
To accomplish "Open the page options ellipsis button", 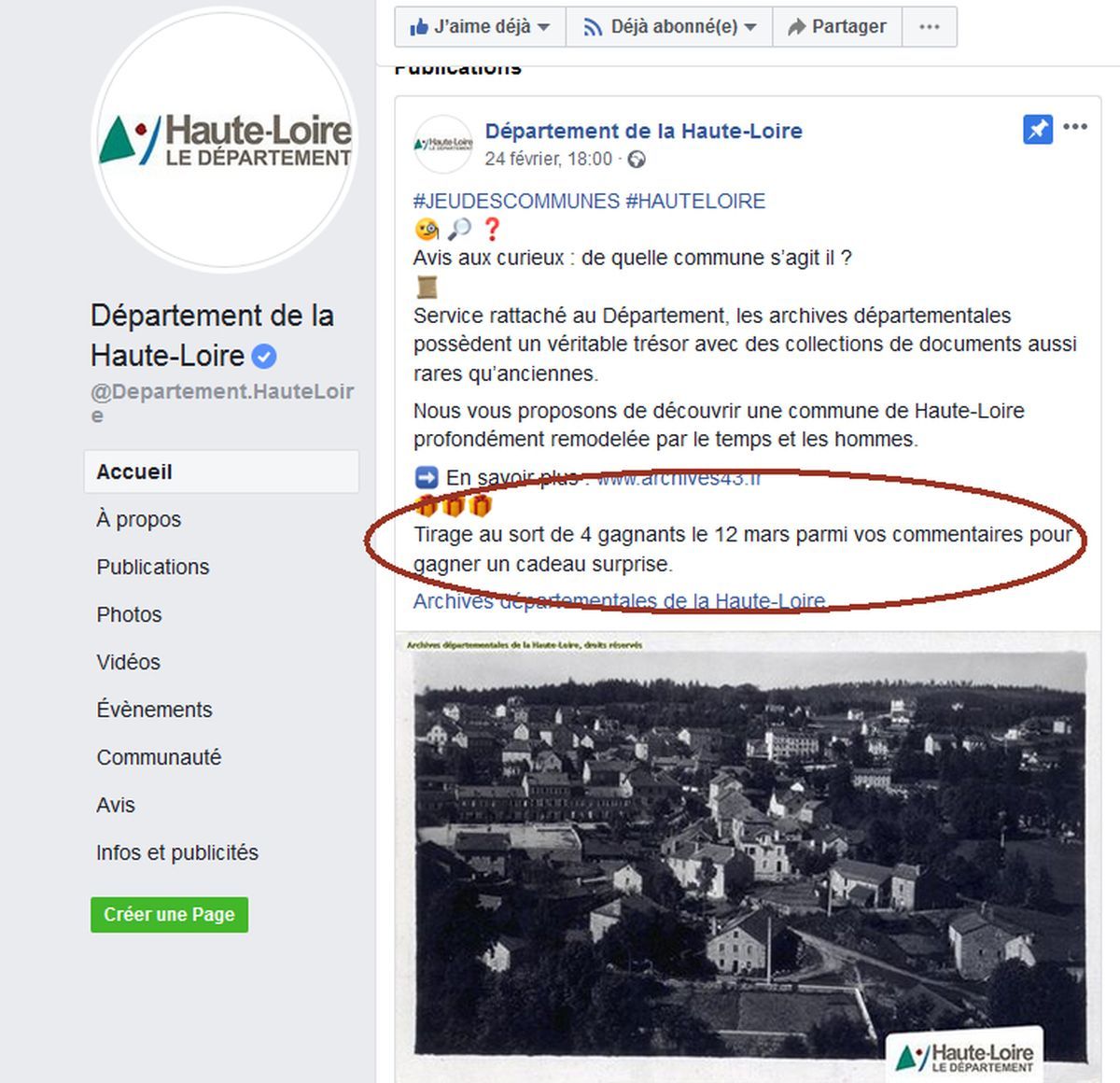I will (930, 26).
